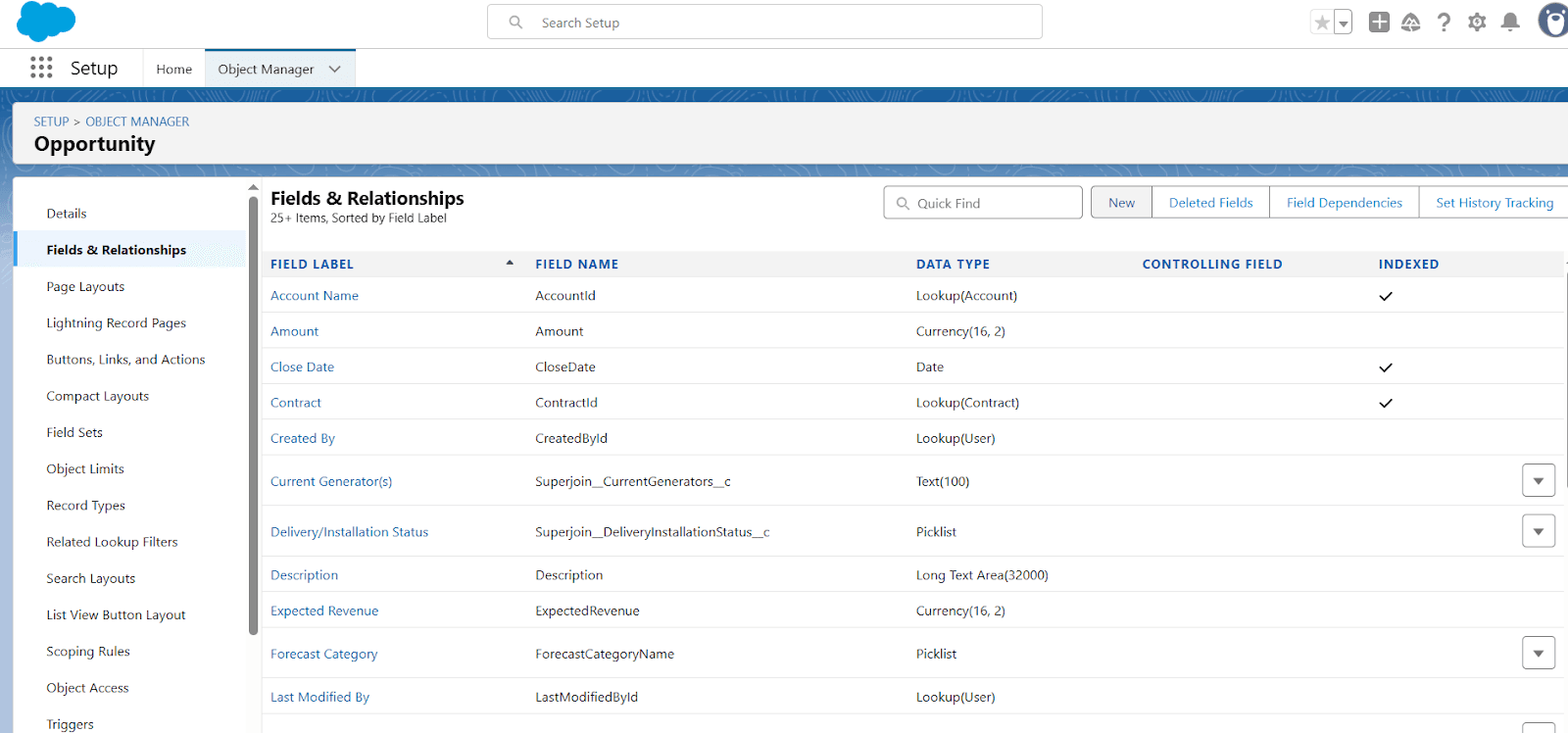Open the Trailhead guidance icon

pyautogui.click(x=1411, y=22)
